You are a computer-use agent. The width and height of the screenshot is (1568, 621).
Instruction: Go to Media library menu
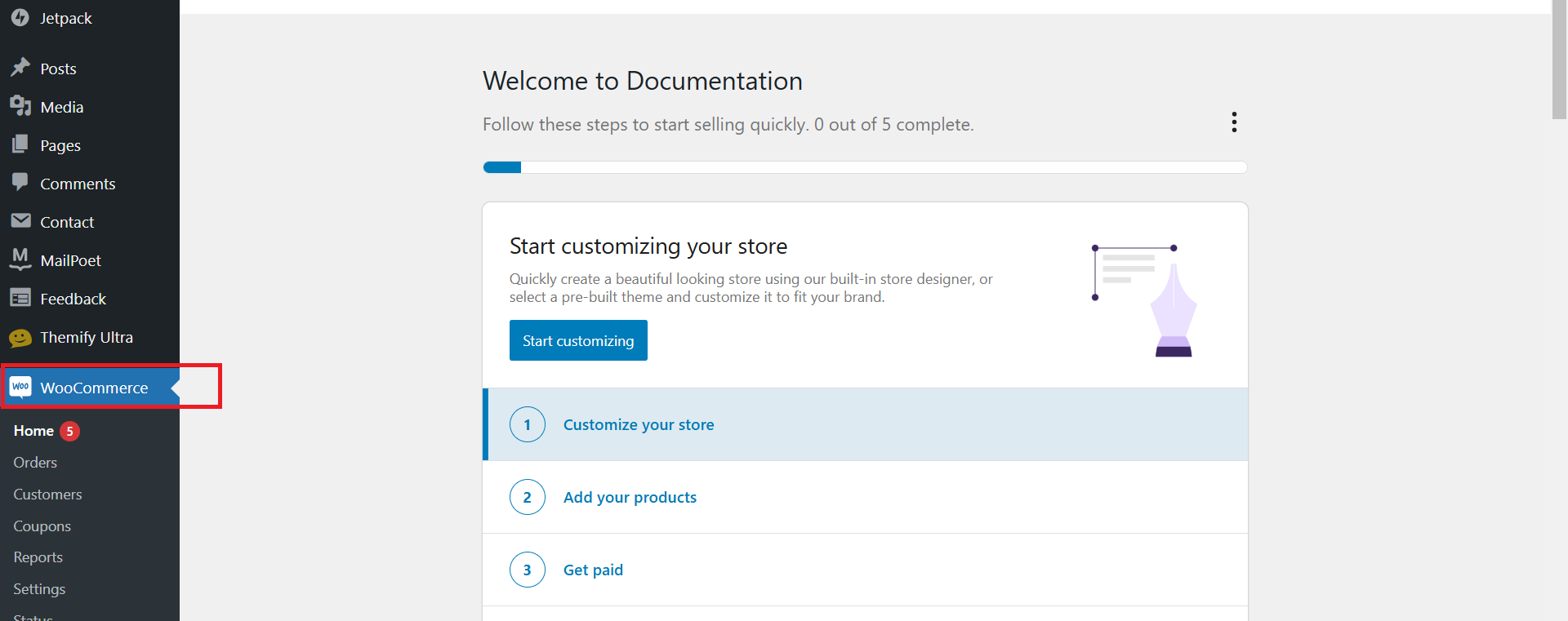pyautogui.click(x=62, y=107)
